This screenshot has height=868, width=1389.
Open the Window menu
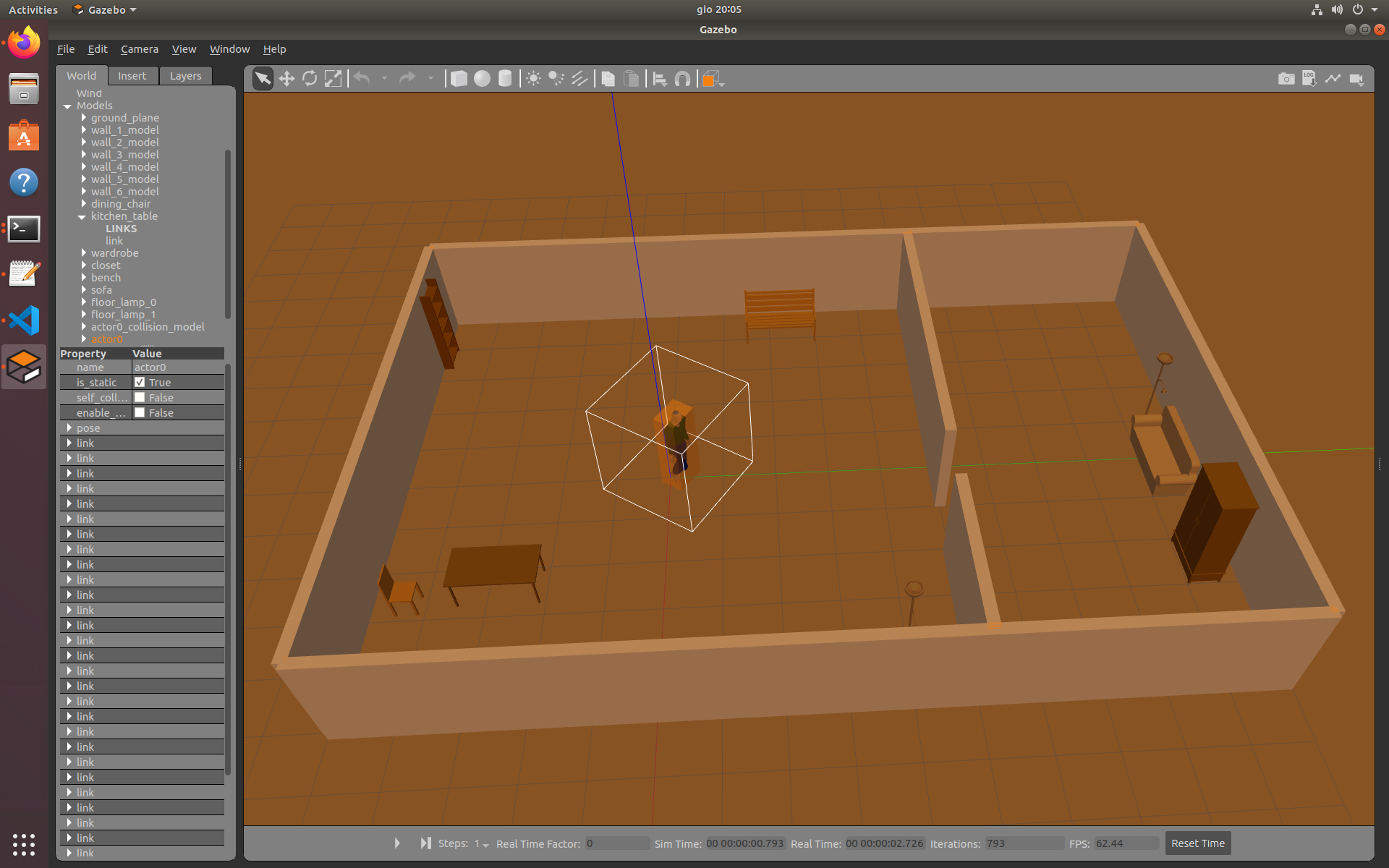229,49
